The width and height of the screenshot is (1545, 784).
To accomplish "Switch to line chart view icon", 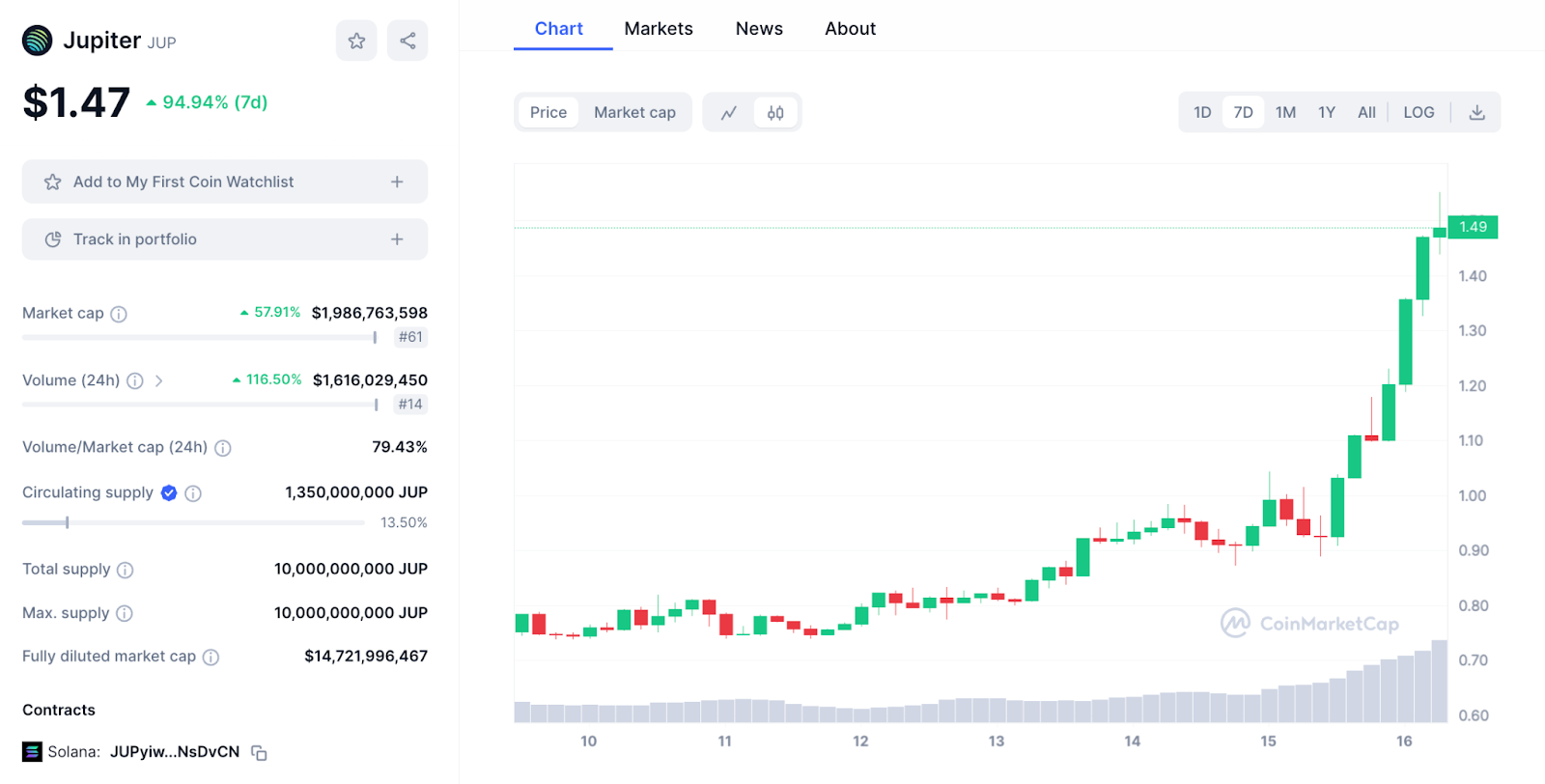I will point(729,113).
